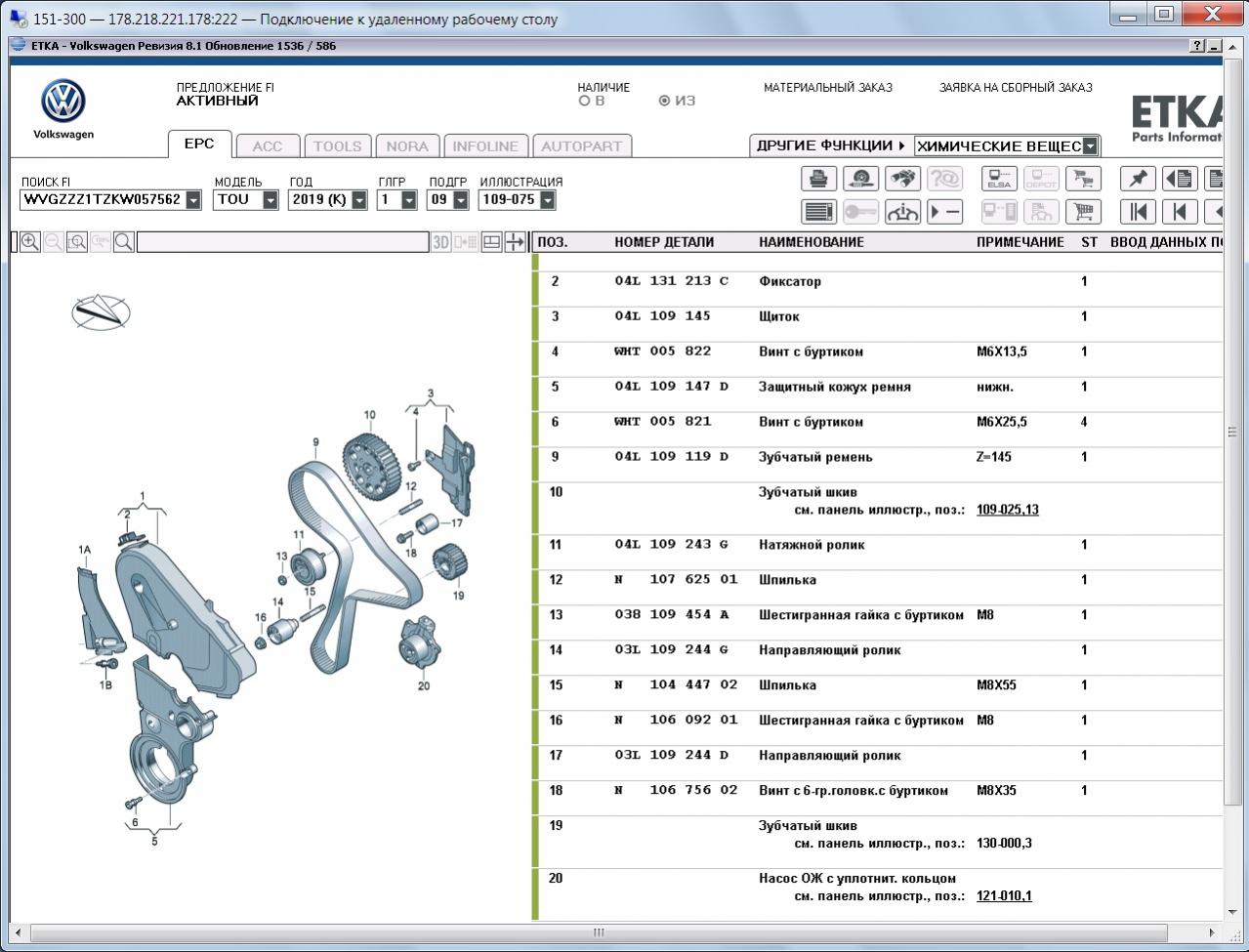Sort by the НОМЕР ДЕТАЛИ column header
The image size is (1249, 952).
coord(664,242)
